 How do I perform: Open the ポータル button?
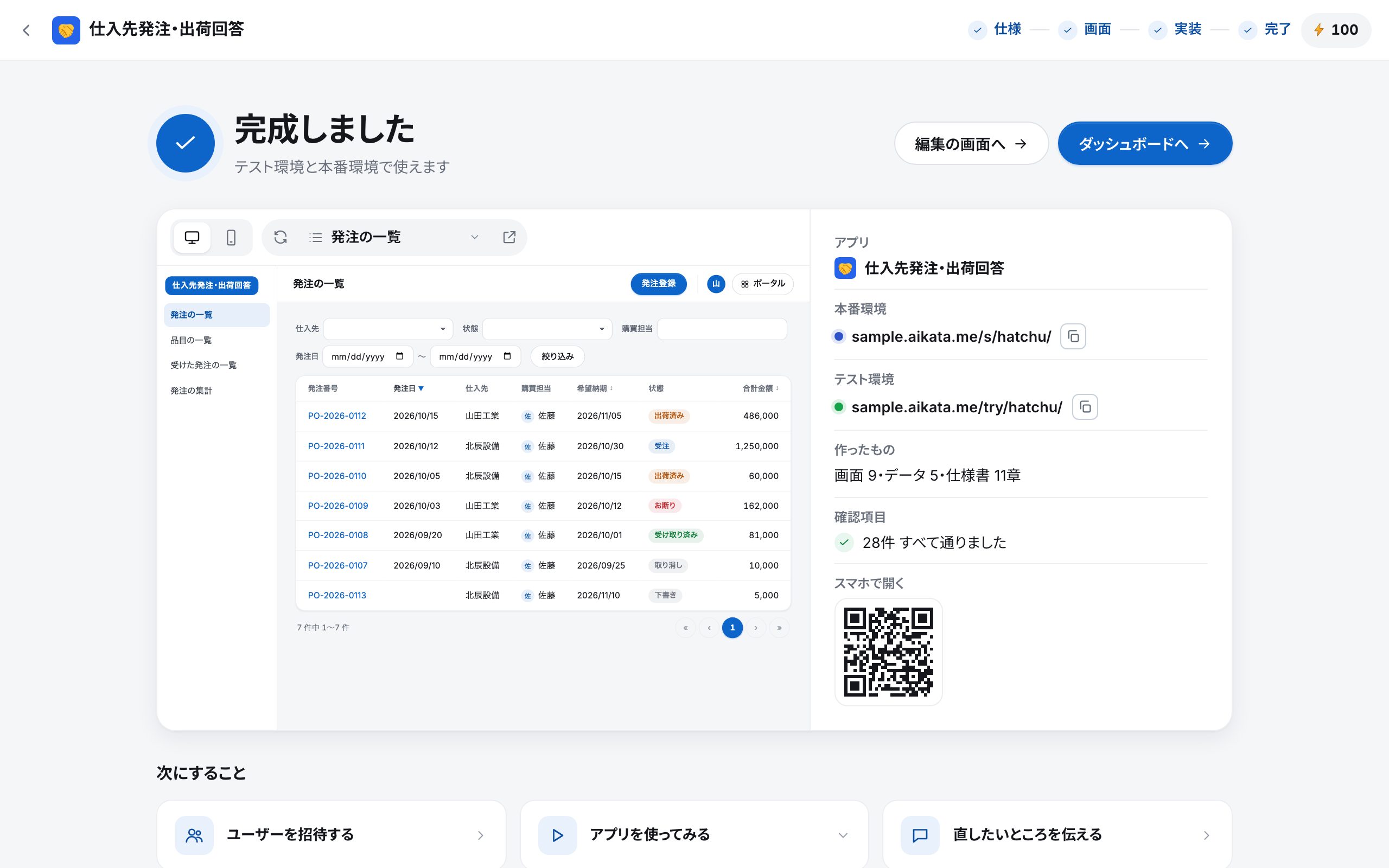click(x=762, y=284)
